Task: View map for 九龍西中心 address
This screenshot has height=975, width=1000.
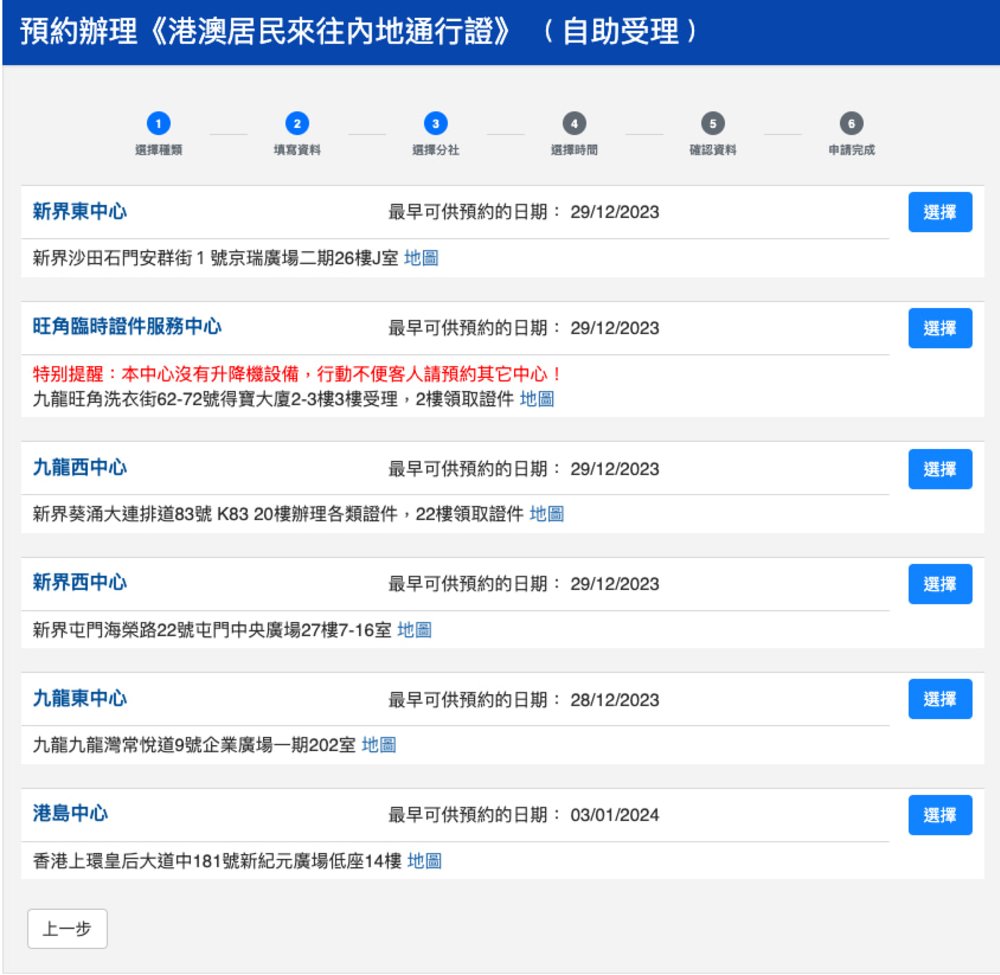Action: point(547,514)
